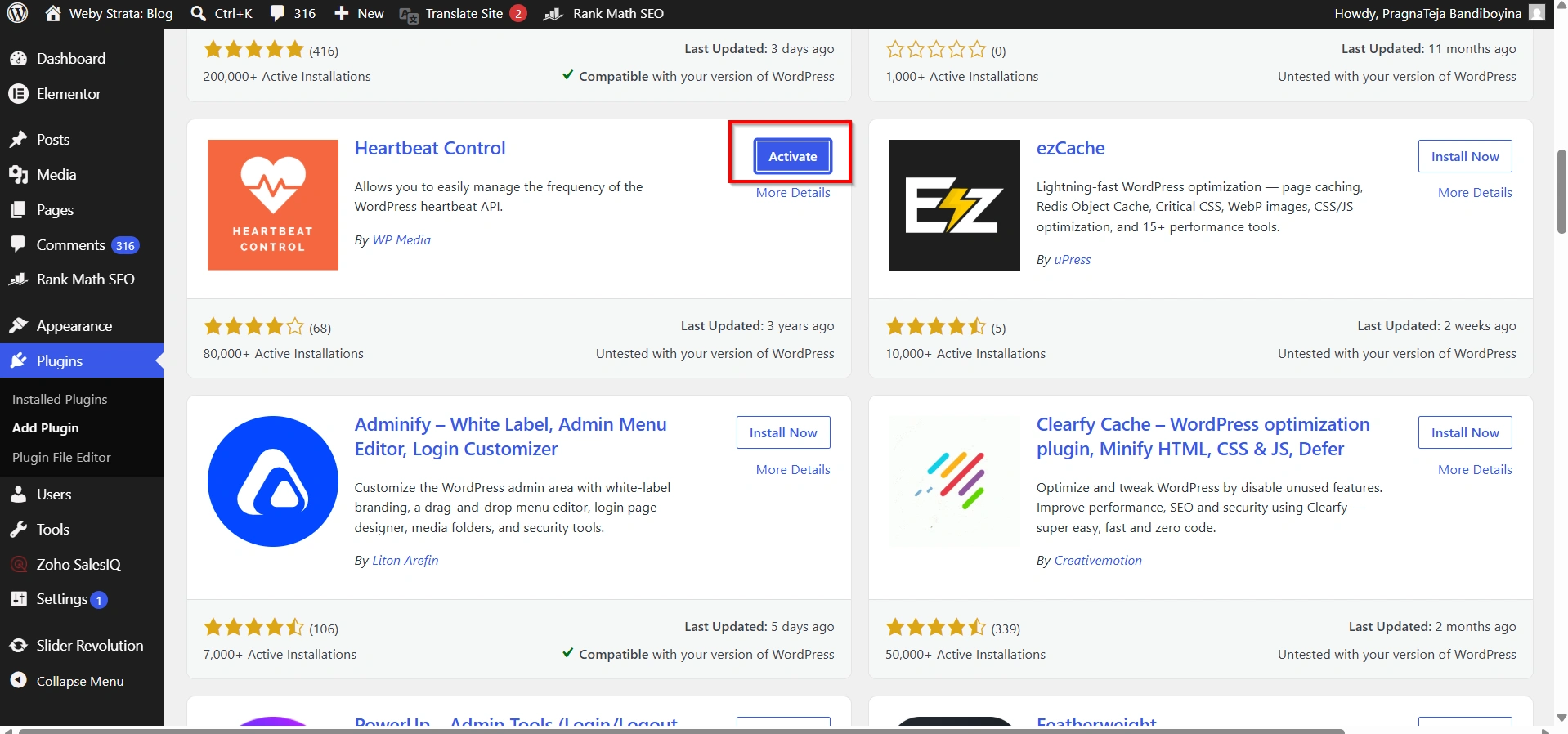Click the plus icon beside New

(342, 13)
